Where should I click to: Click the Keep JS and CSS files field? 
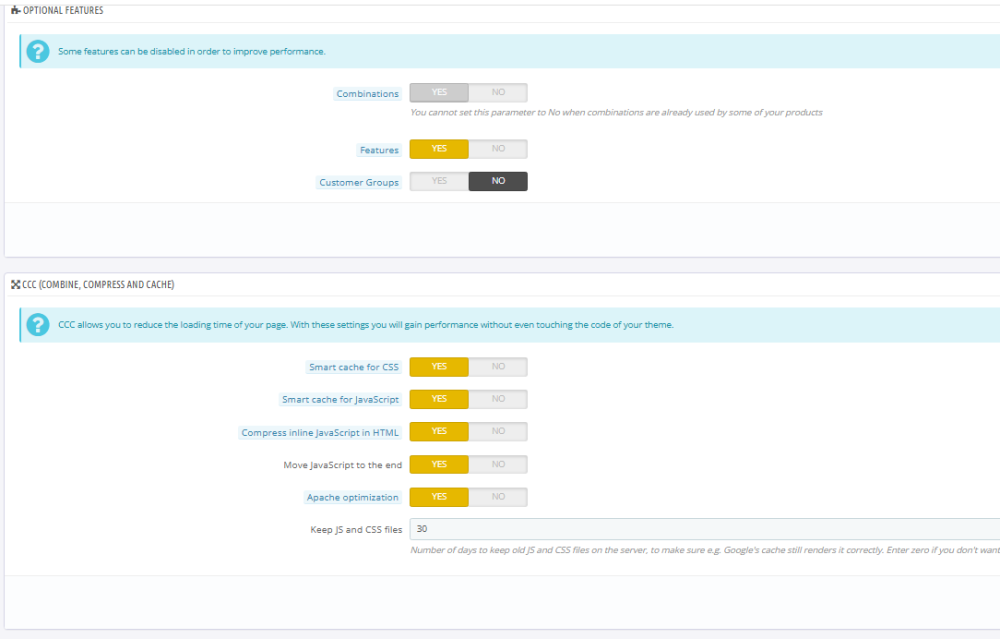tap(700, 529)
